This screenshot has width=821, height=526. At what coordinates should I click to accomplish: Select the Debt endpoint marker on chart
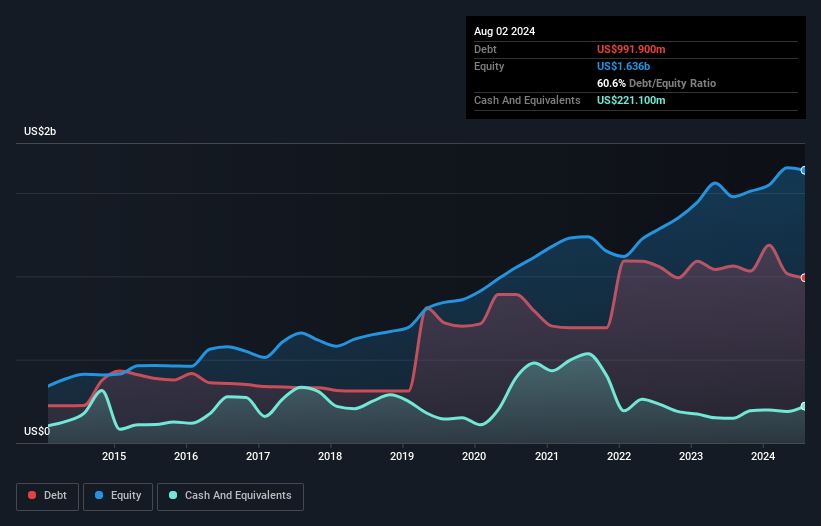coord(804,278)
